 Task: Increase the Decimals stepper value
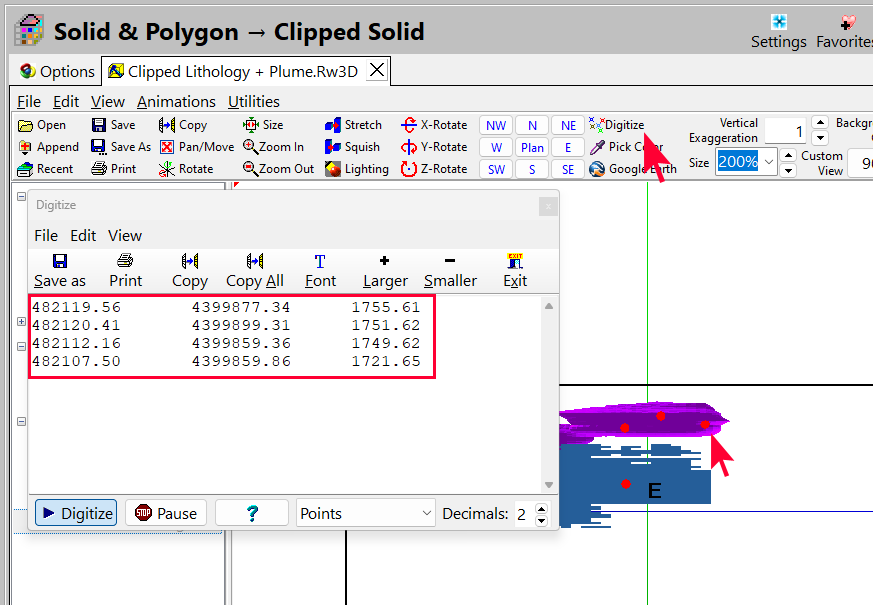tap(541, 508)
